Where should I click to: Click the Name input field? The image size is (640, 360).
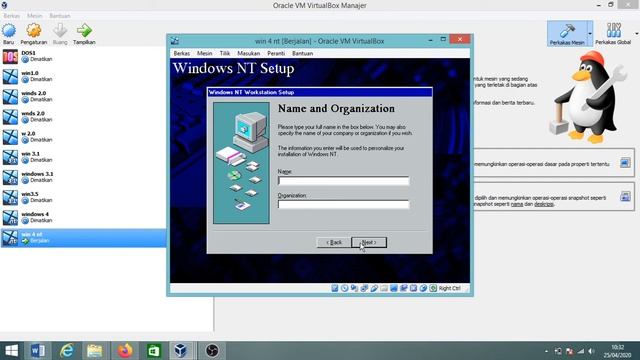pos(343,180)
